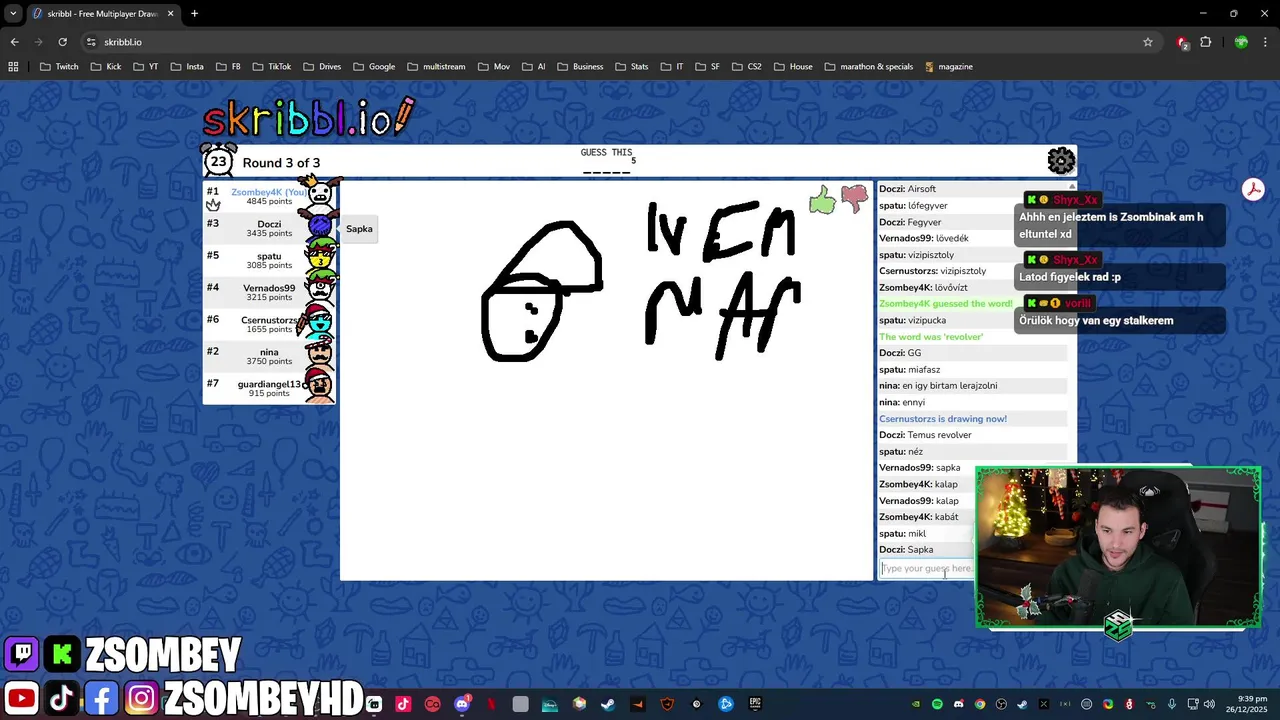The height and width of the screenshot is (720, 1280).
Task: Click the chat message "Doczi: Temus revolver"
Action: tap(925, 435)
